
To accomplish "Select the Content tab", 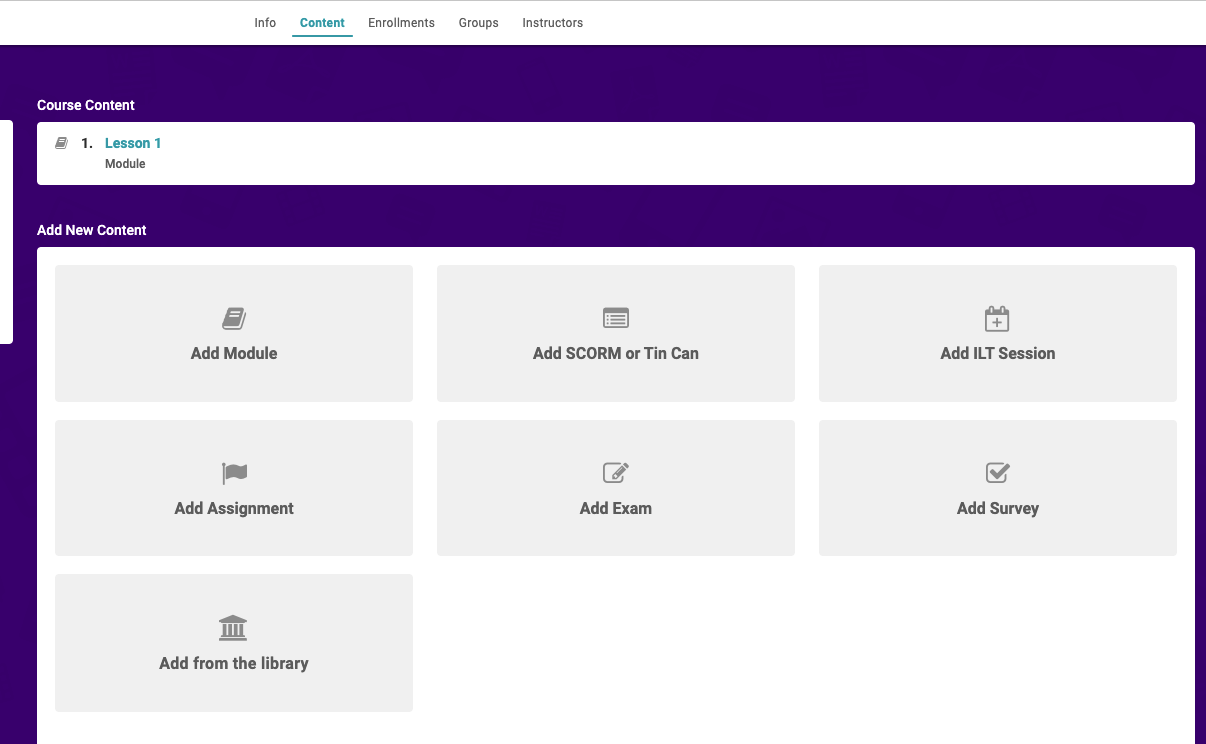I will click(322, 23).
